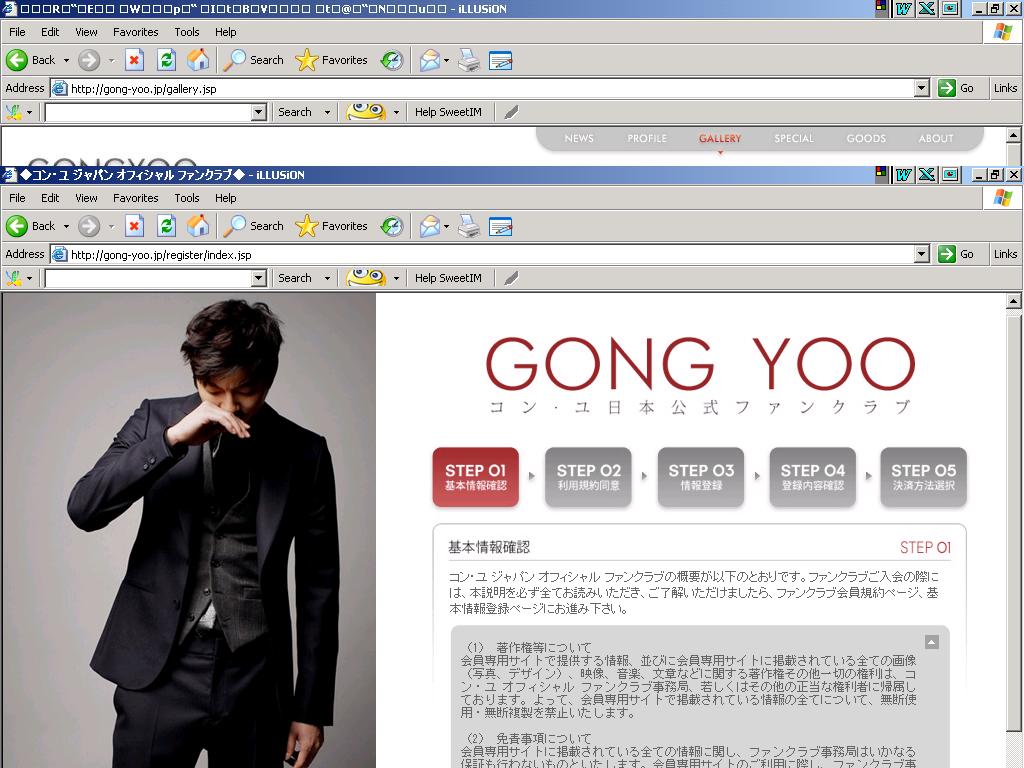This screenshot has width=1024, height=768.
Task: Expand smiley dropdown arrow in front window
Action: click(x=396, y=278)
